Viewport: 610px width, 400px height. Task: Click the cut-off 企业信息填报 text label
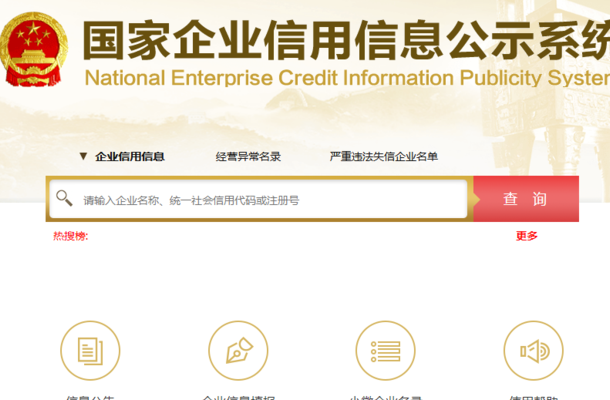coord(238,398)
